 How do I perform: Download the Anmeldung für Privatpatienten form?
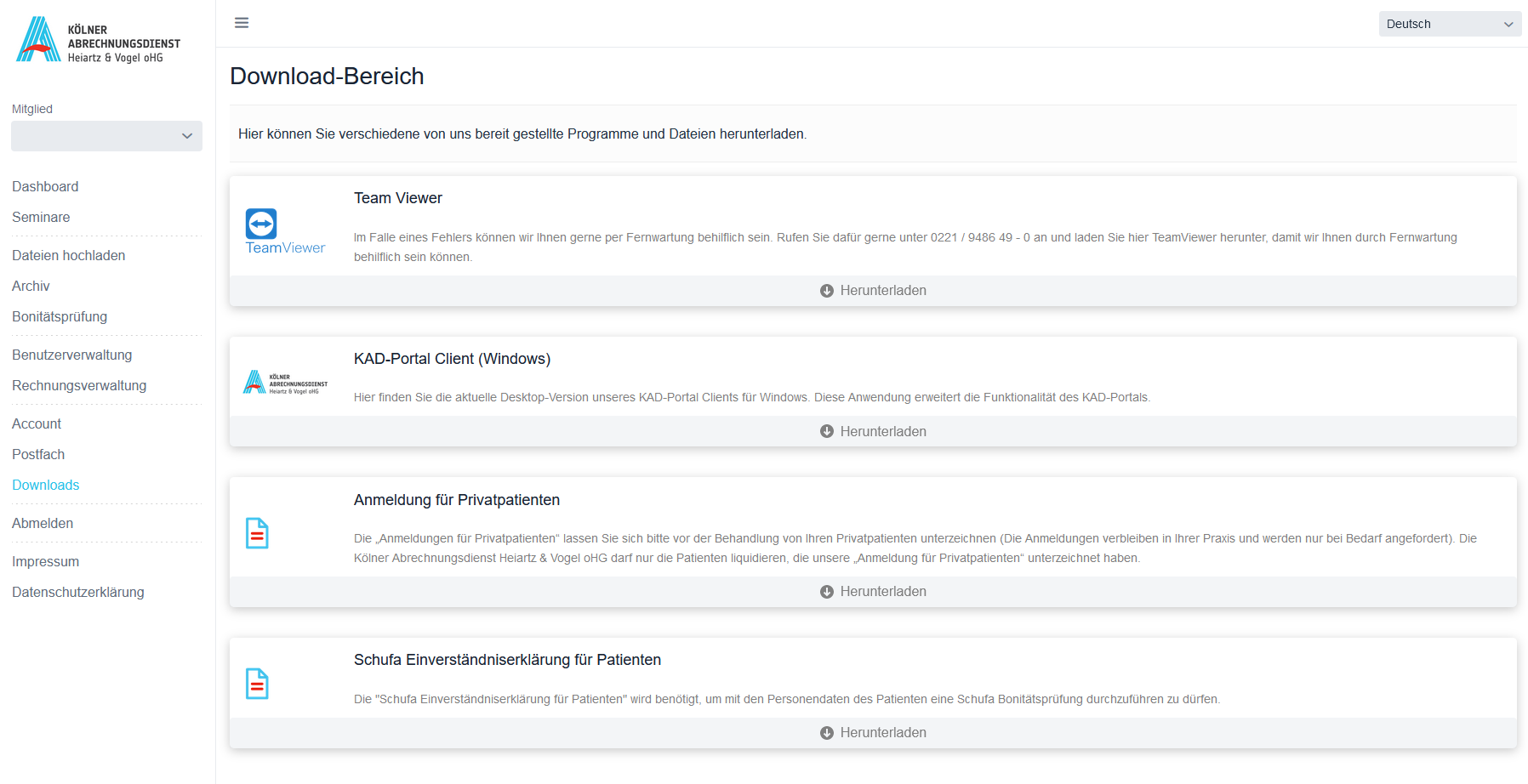tap(873, 592)
